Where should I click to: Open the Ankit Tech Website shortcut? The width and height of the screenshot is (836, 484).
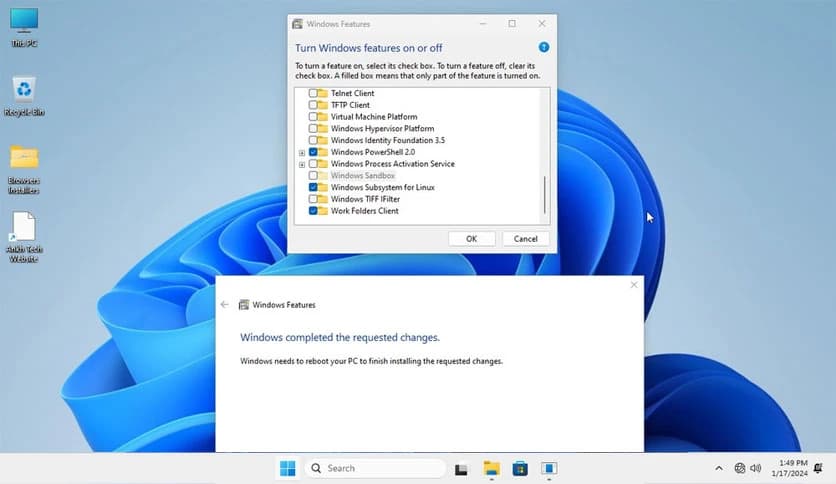pyautogui.click(x=24, y=237)
